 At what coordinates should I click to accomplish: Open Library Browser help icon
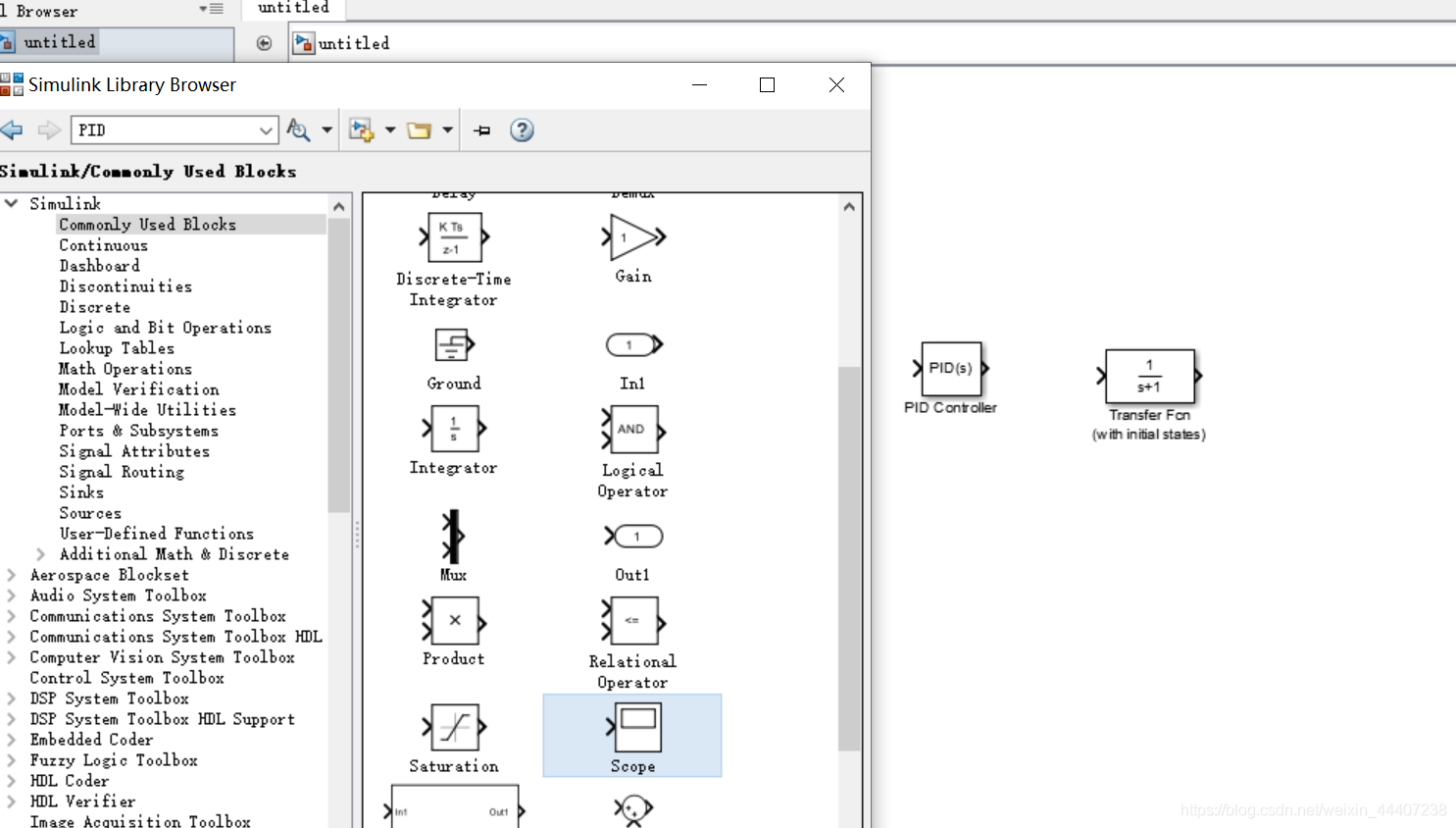pyautogui.click(x=522, y=129)
